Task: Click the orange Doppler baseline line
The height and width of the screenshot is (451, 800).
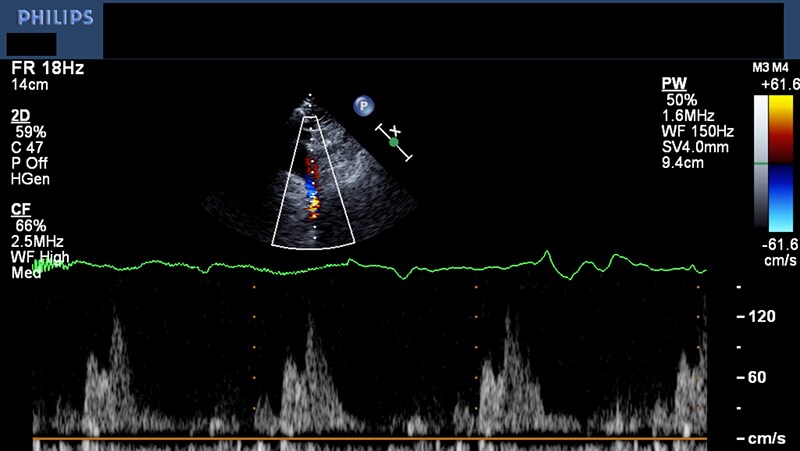Action: click(x=370, y=438)
